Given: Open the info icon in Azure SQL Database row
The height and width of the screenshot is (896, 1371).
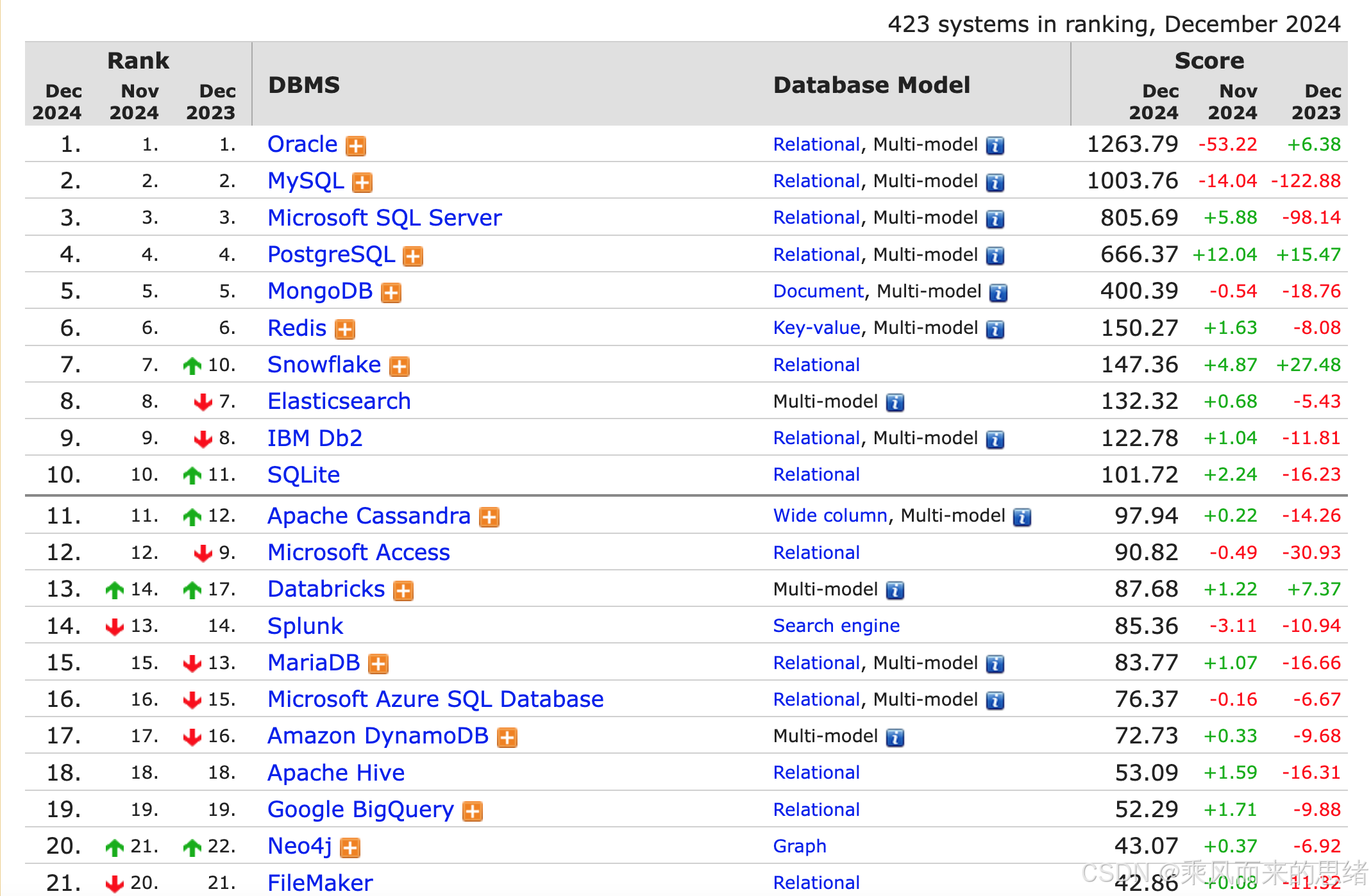Looking at the screenshot, I should click(x=995, y=701).
